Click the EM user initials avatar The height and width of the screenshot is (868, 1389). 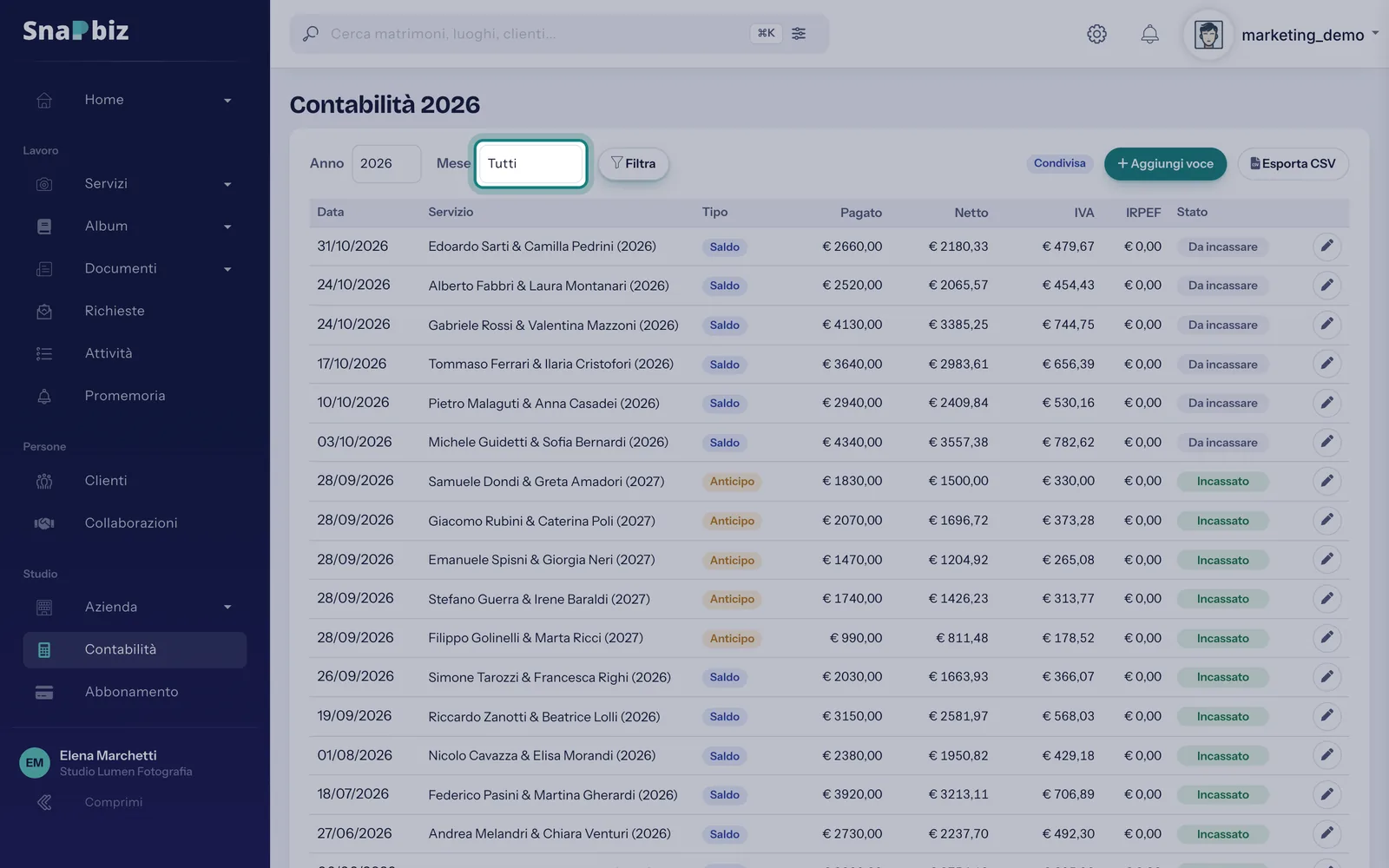point(35,763)
